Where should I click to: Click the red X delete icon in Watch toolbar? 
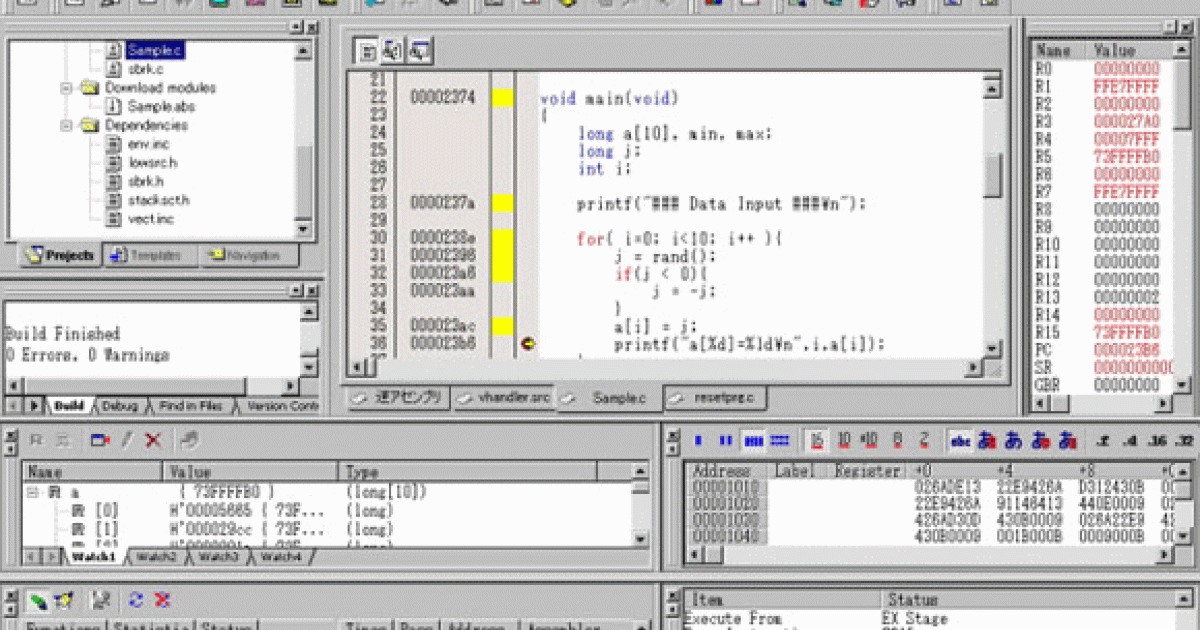click(x=153, y=440)
